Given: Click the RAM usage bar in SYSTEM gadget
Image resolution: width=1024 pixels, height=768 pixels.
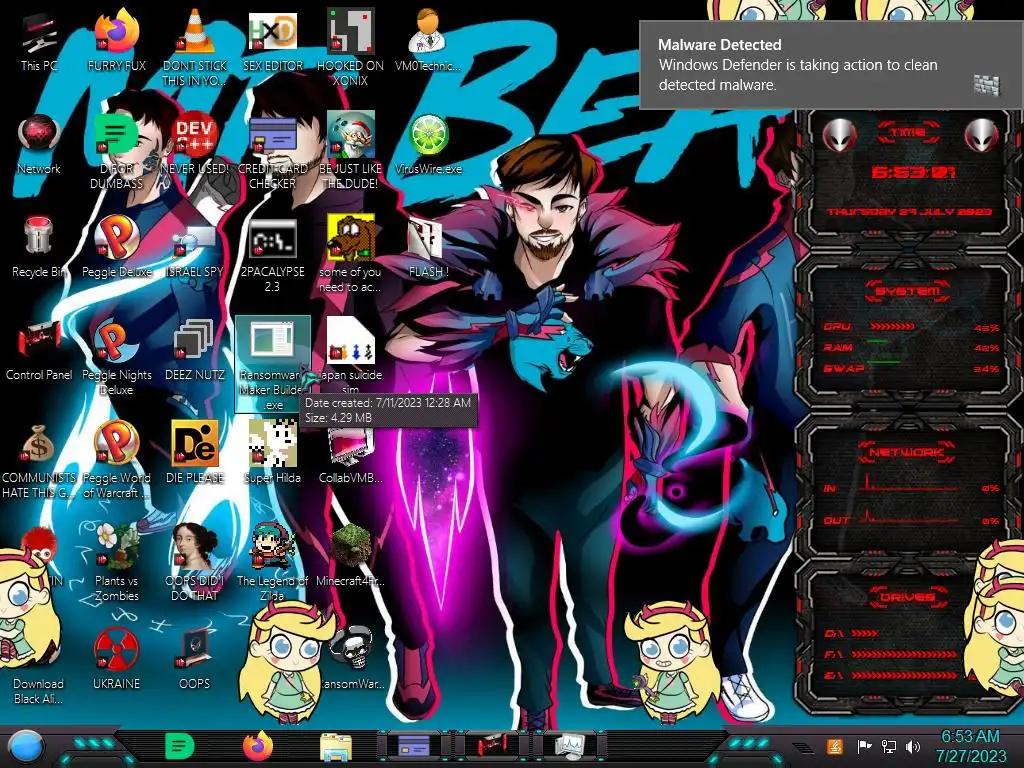Looking at the screenshot, I should [877, 342].
